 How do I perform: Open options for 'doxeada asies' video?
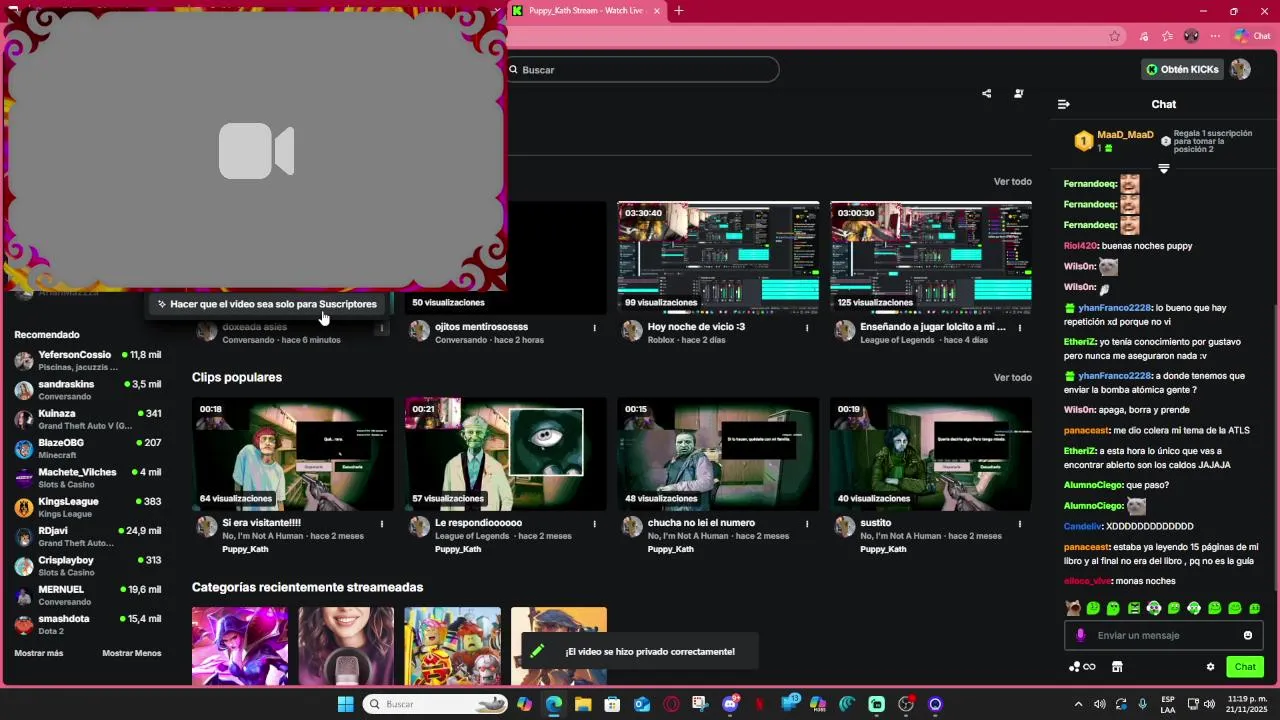[381, 328]
